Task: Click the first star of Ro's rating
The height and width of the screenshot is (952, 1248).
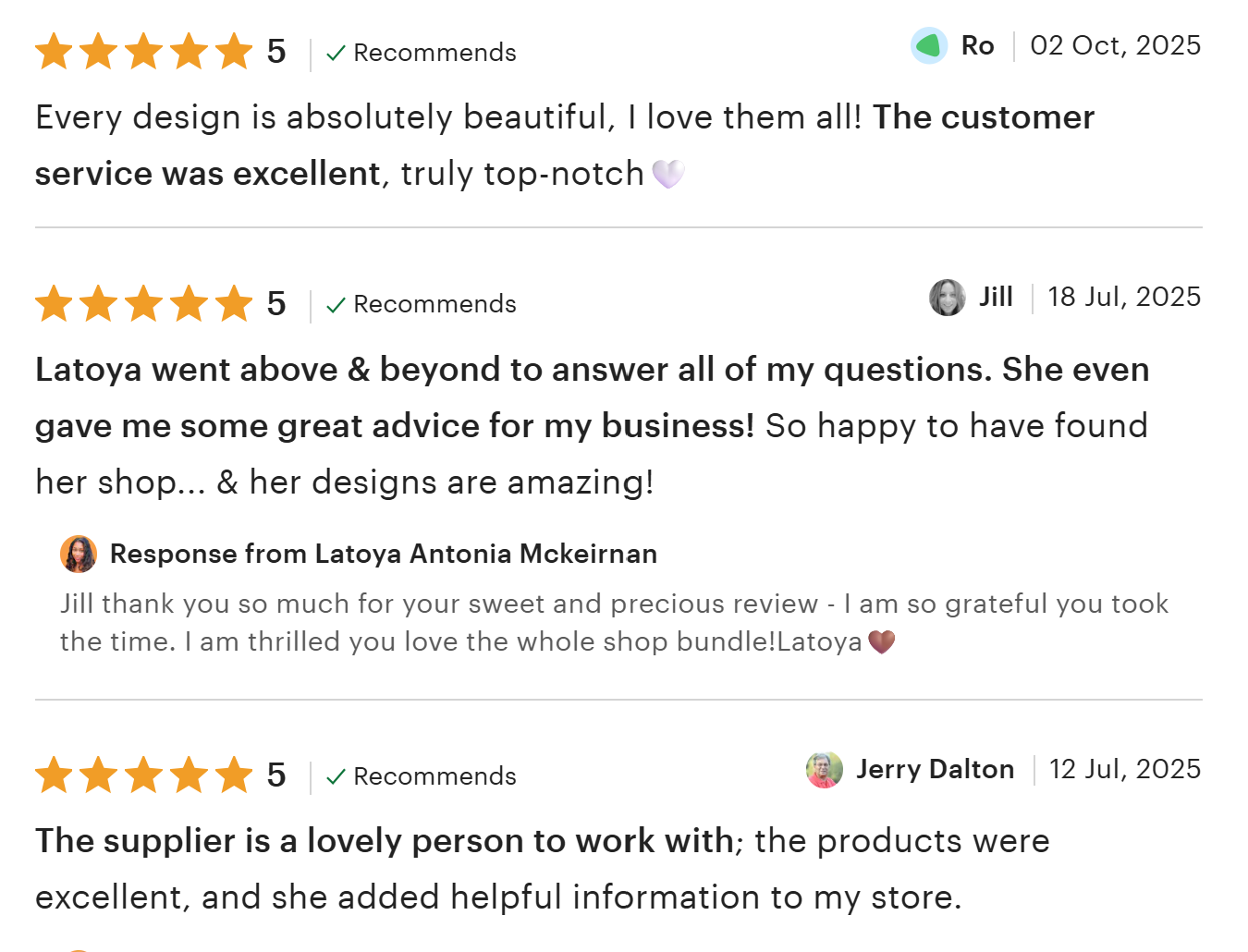Action: [54, 52]
